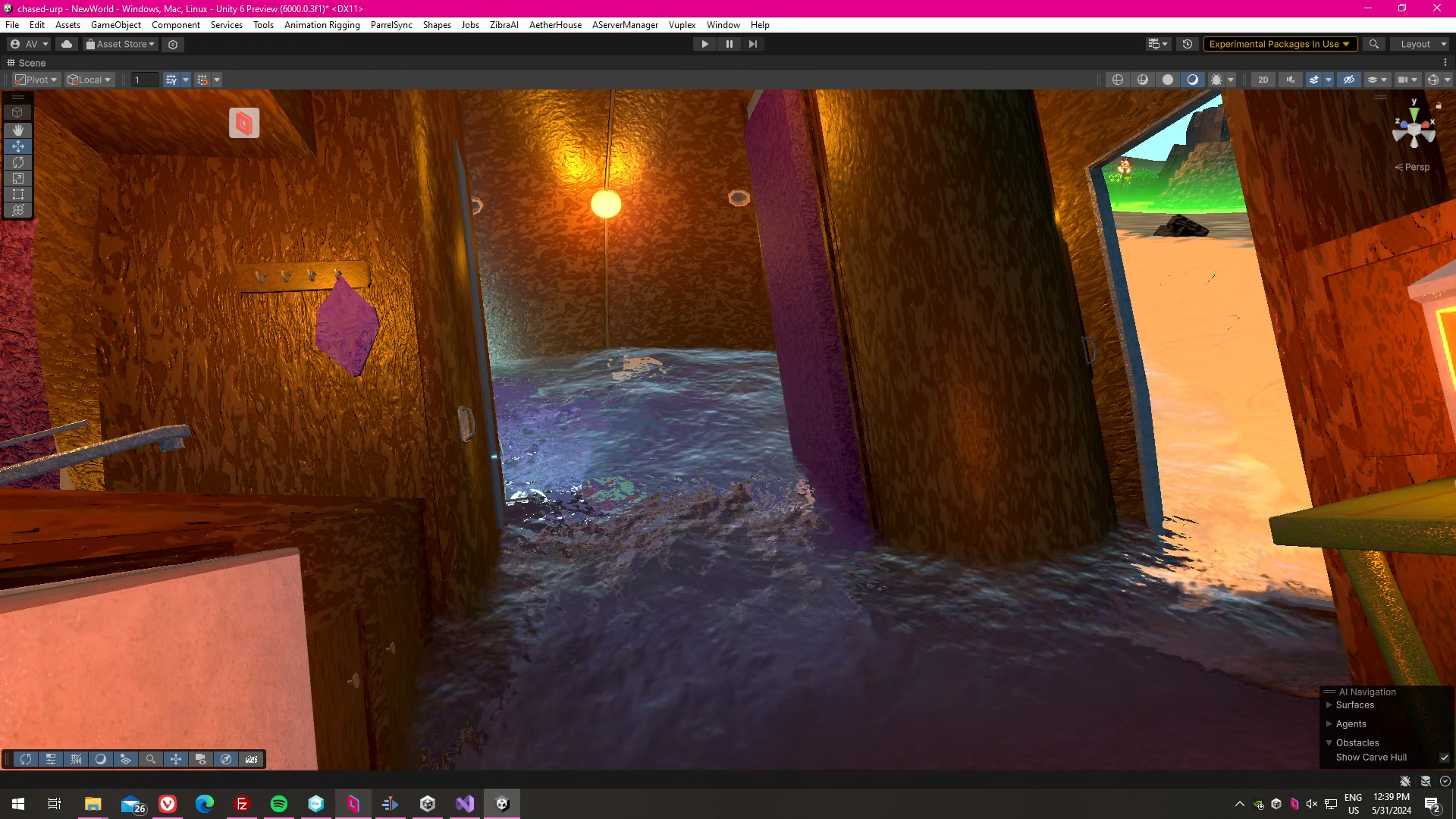
Task: Open the ZibraAI menu
Action: pos(504,25)
